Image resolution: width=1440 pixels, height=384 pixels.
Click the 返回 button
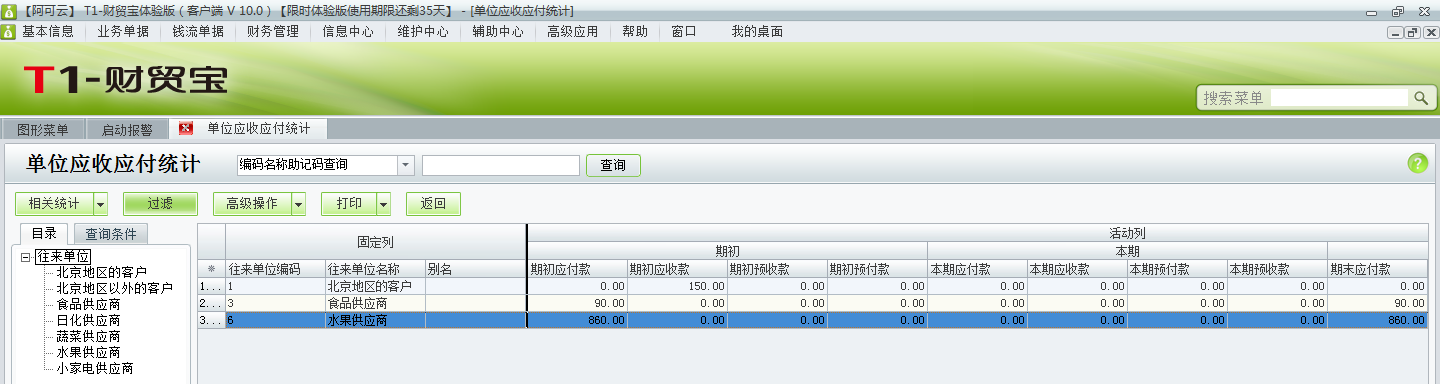[x=433, y=203]
